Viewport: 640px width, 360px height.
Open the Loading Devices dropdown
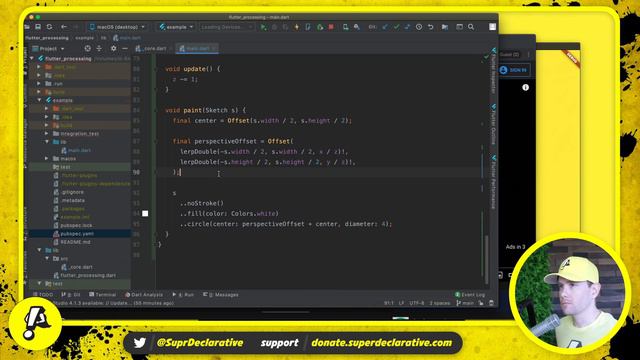pos(227,27)
